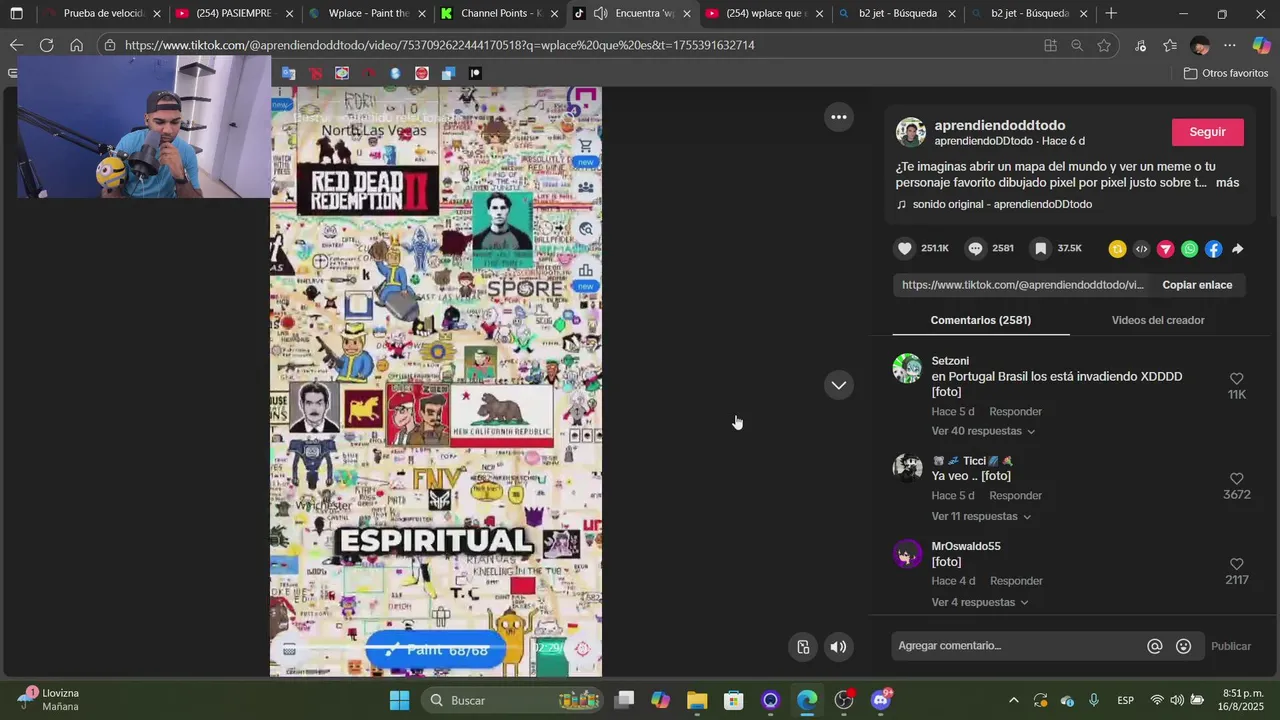1280x720 pixels.
Task: Click Publicar to post comment
Action: pyautogui.click(x=1231, y=646)
